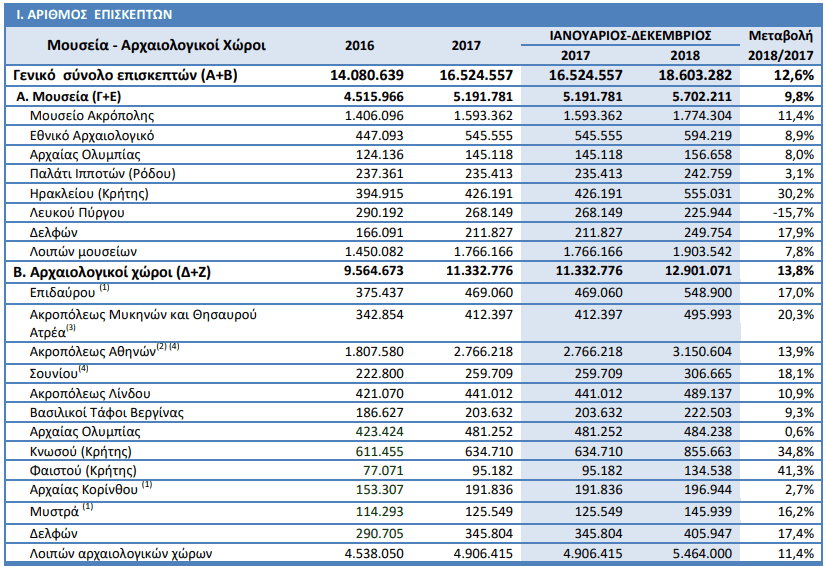Click the 'Ι. ΑΡΙΘΜΟΣ ΕΠΙΣΚΕΠΤΩΝ' section title

coord(91,15)
